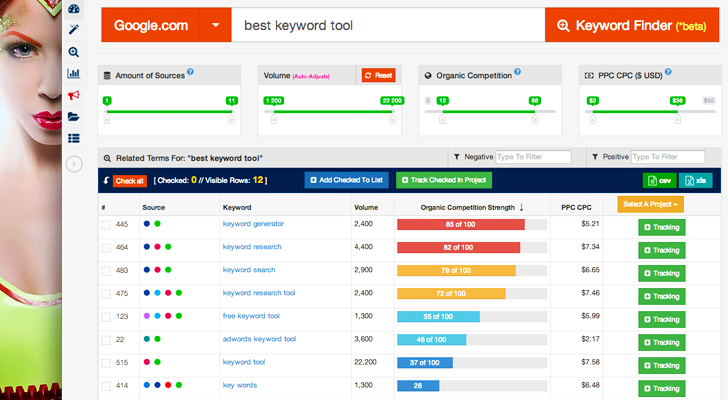
Task: Open the Select A Project dropdown
Action: (650, 204)
